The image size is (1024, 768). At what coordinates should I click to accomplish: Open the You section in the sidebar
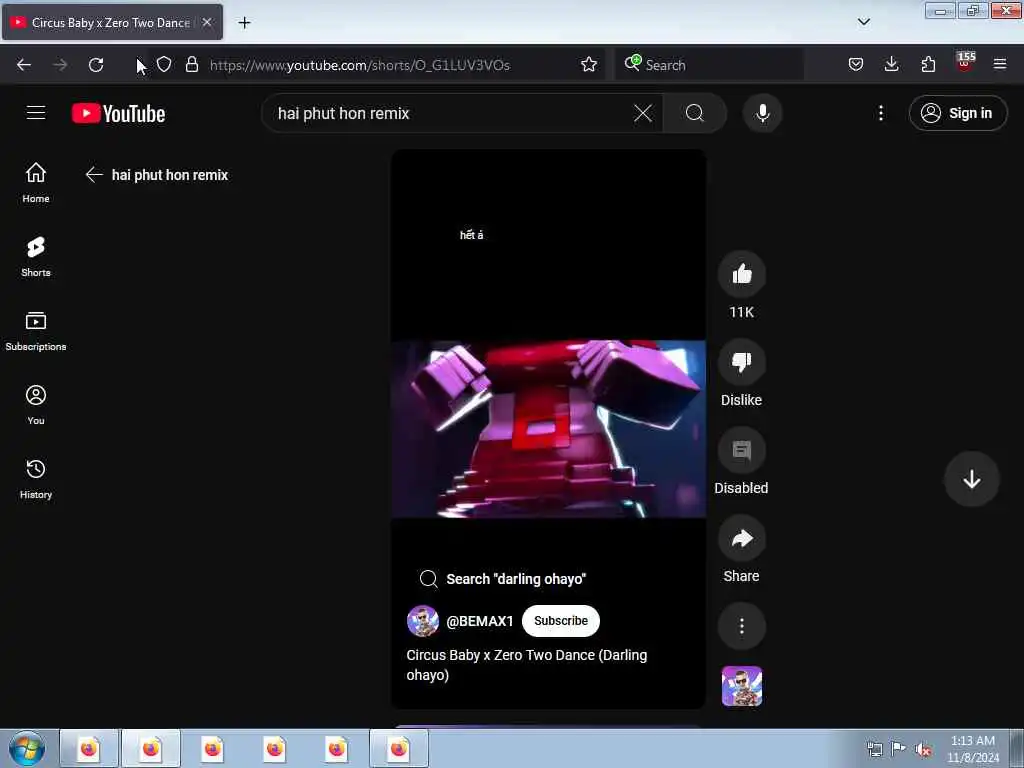point(36,405)
